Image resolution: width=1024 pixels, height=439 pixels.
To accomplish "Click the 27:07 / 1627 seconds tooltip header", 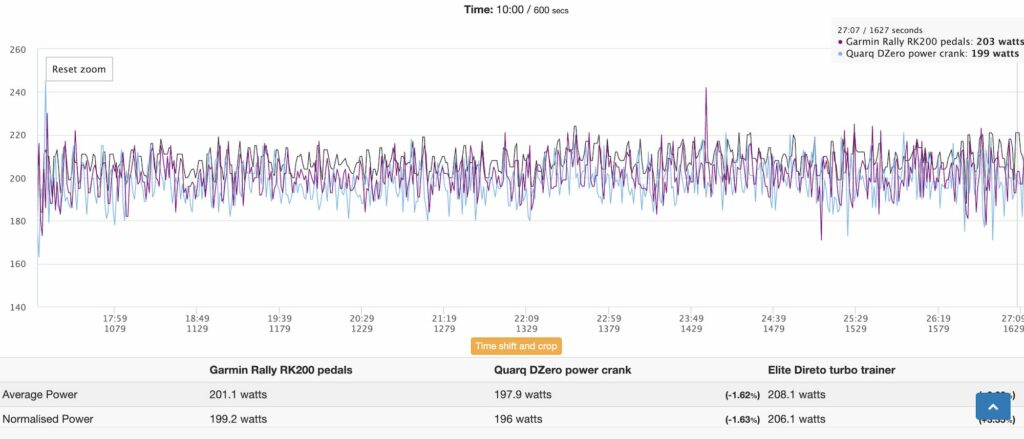I will tap(880, 30).
